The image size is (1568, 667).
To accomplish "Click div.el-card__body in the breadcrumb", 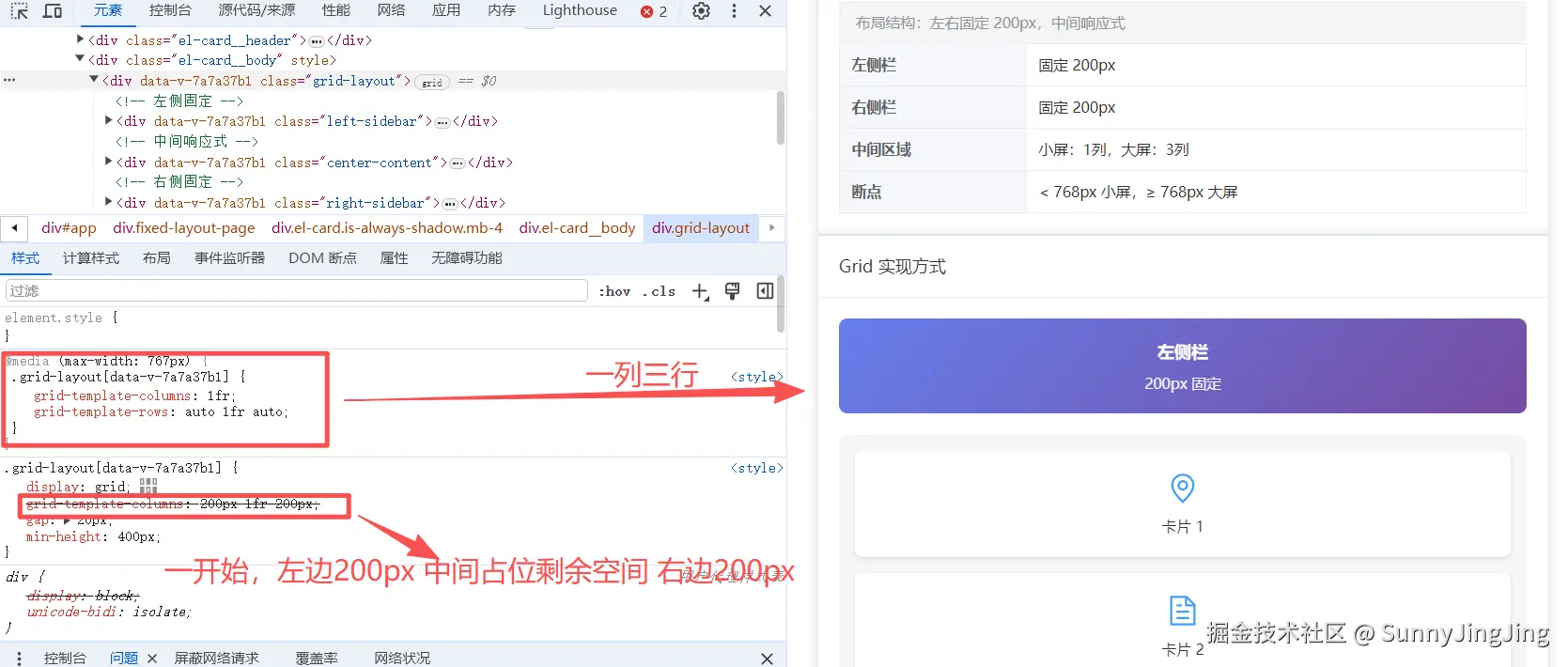I will [577, 228].
